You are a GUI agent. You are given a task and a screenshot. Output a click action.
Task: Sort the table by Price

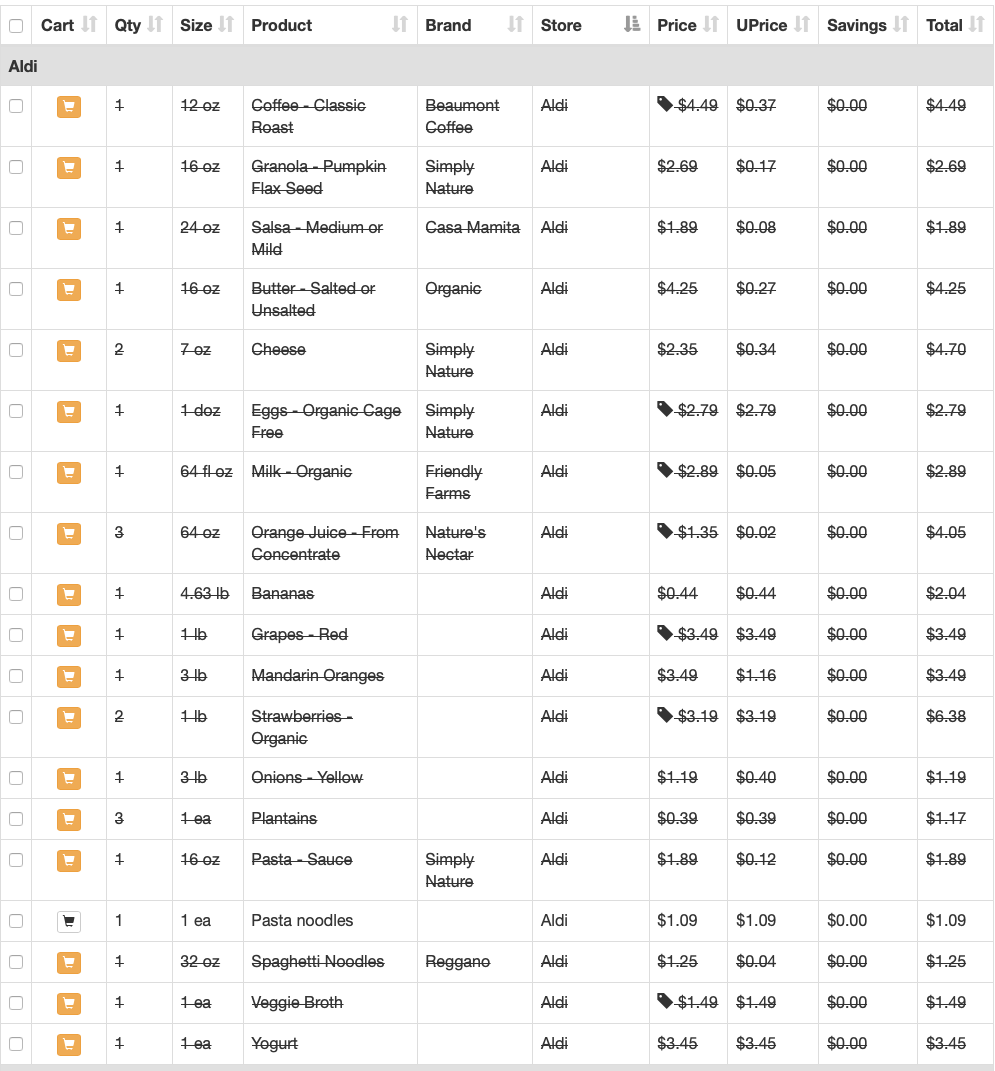[x=688, y=25]
